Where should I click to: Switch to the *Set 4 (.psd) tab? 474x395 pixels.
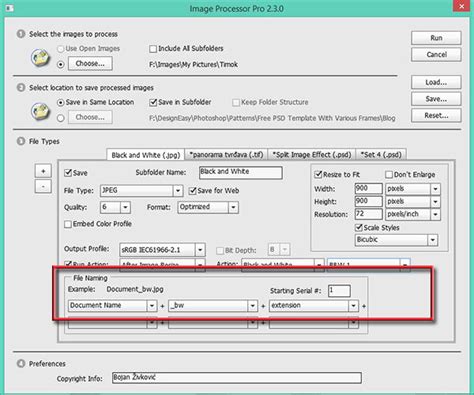pyautogui.click(x=381, y=155)
